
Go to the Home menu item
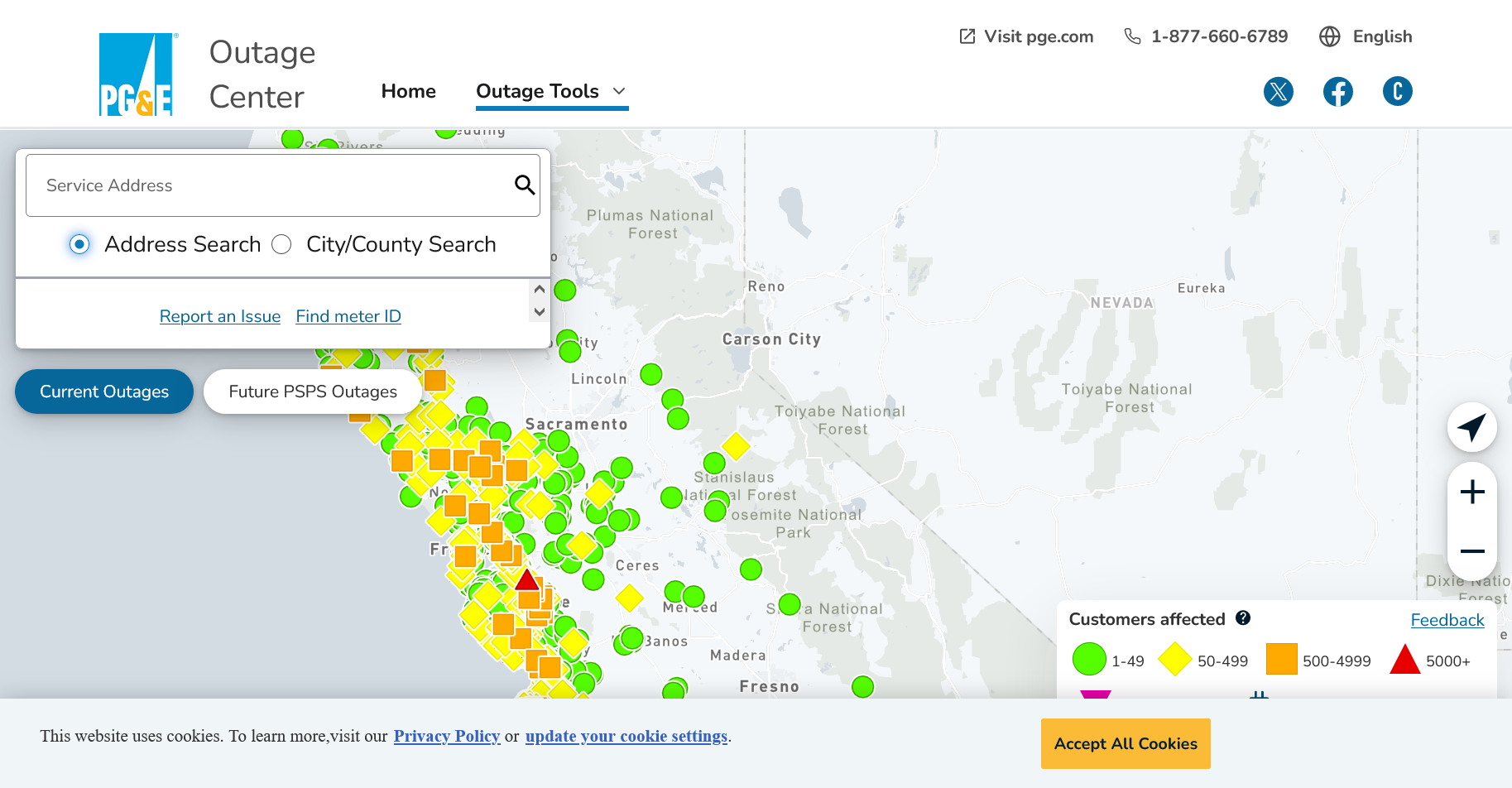(x=408, y=91)
